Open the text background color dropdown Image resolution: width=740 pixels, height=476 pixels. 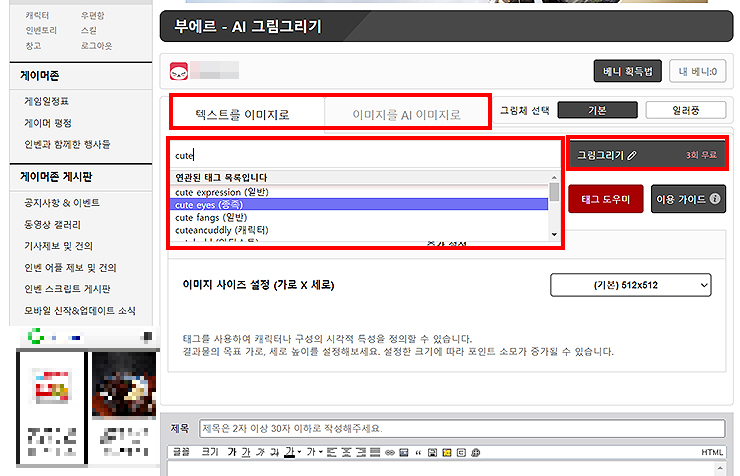(x=314, y=452)
